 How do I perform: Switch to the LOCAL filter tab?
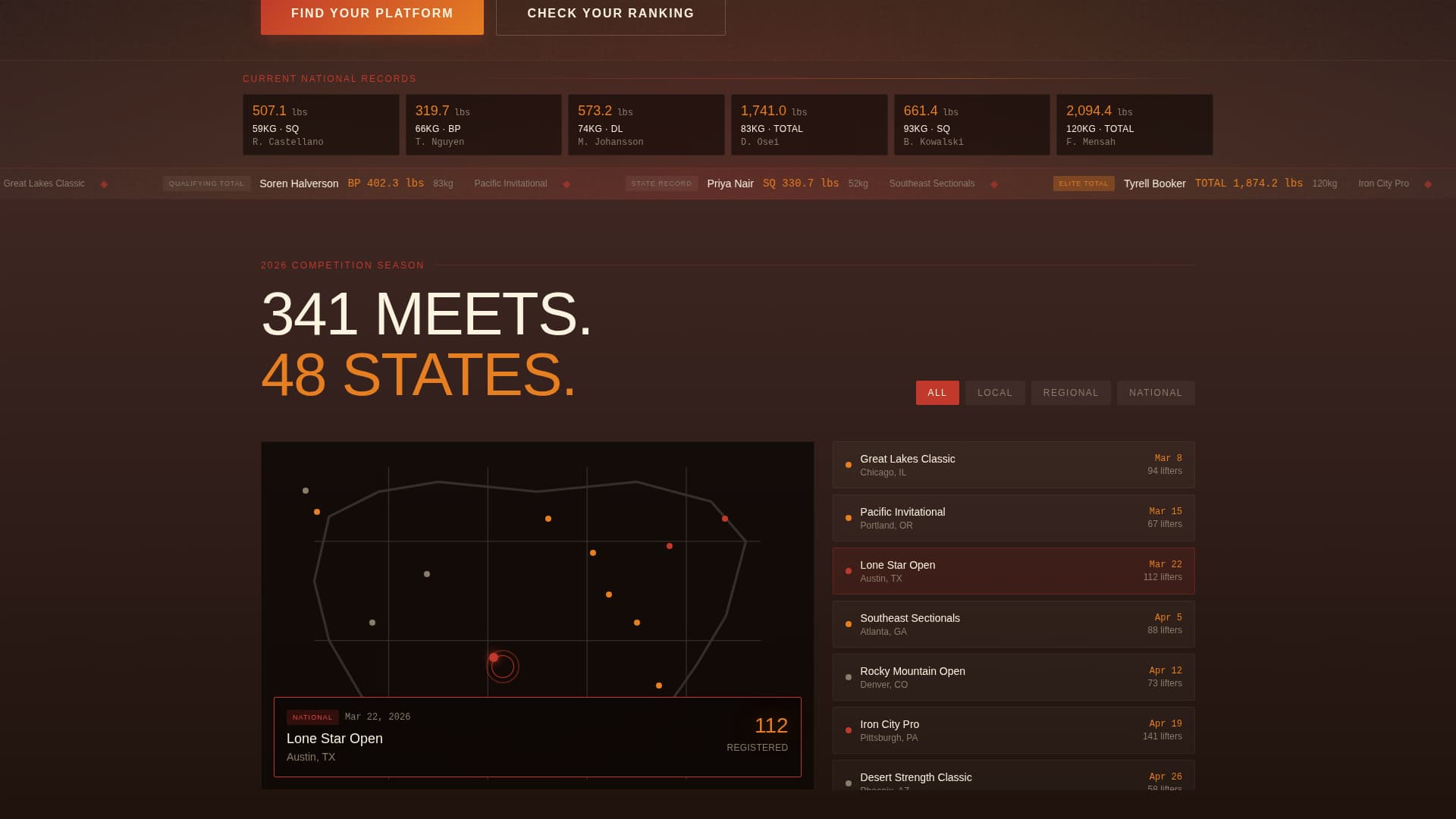pyautogui.click(x=995, y=393)
